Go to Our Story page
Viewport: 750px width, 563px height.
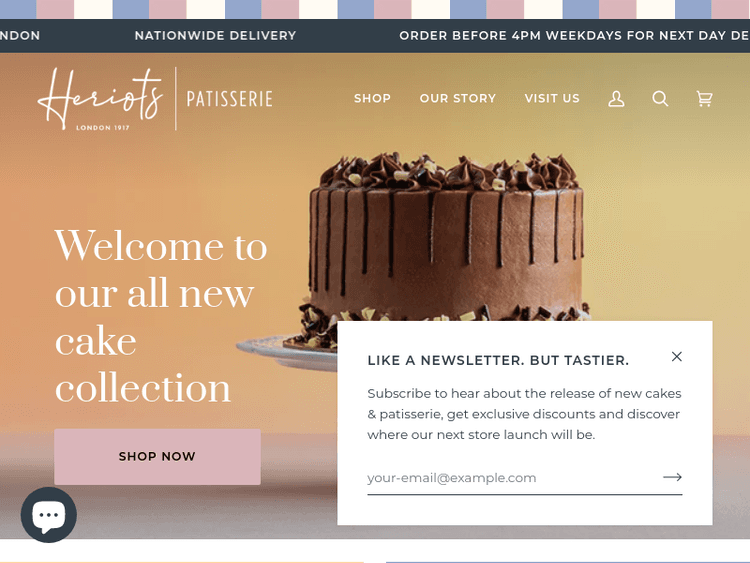(x=458, y=99)
